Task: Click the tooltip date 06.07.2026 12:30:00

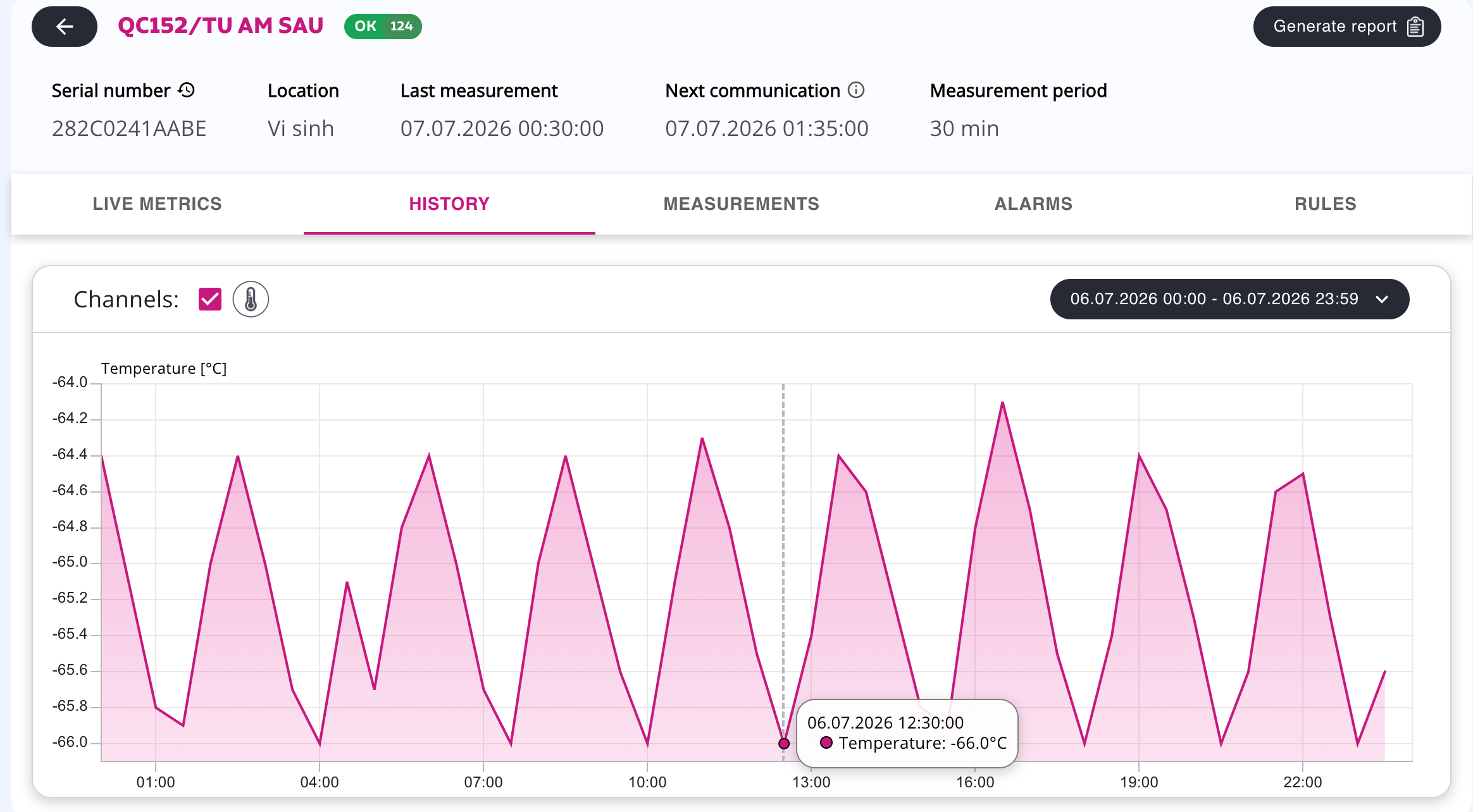Action: tap(885, 723)
